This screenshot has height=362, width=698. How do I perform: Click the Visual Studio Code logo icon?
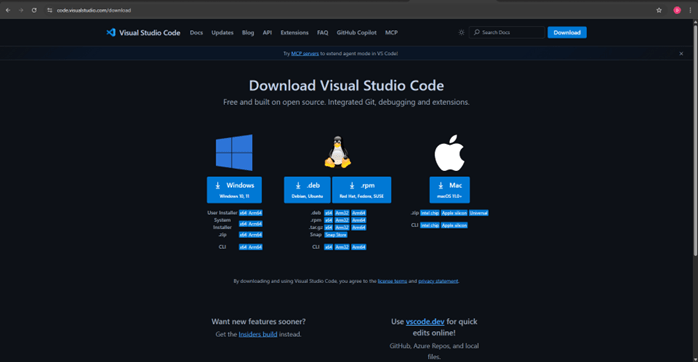coord(111,33)
